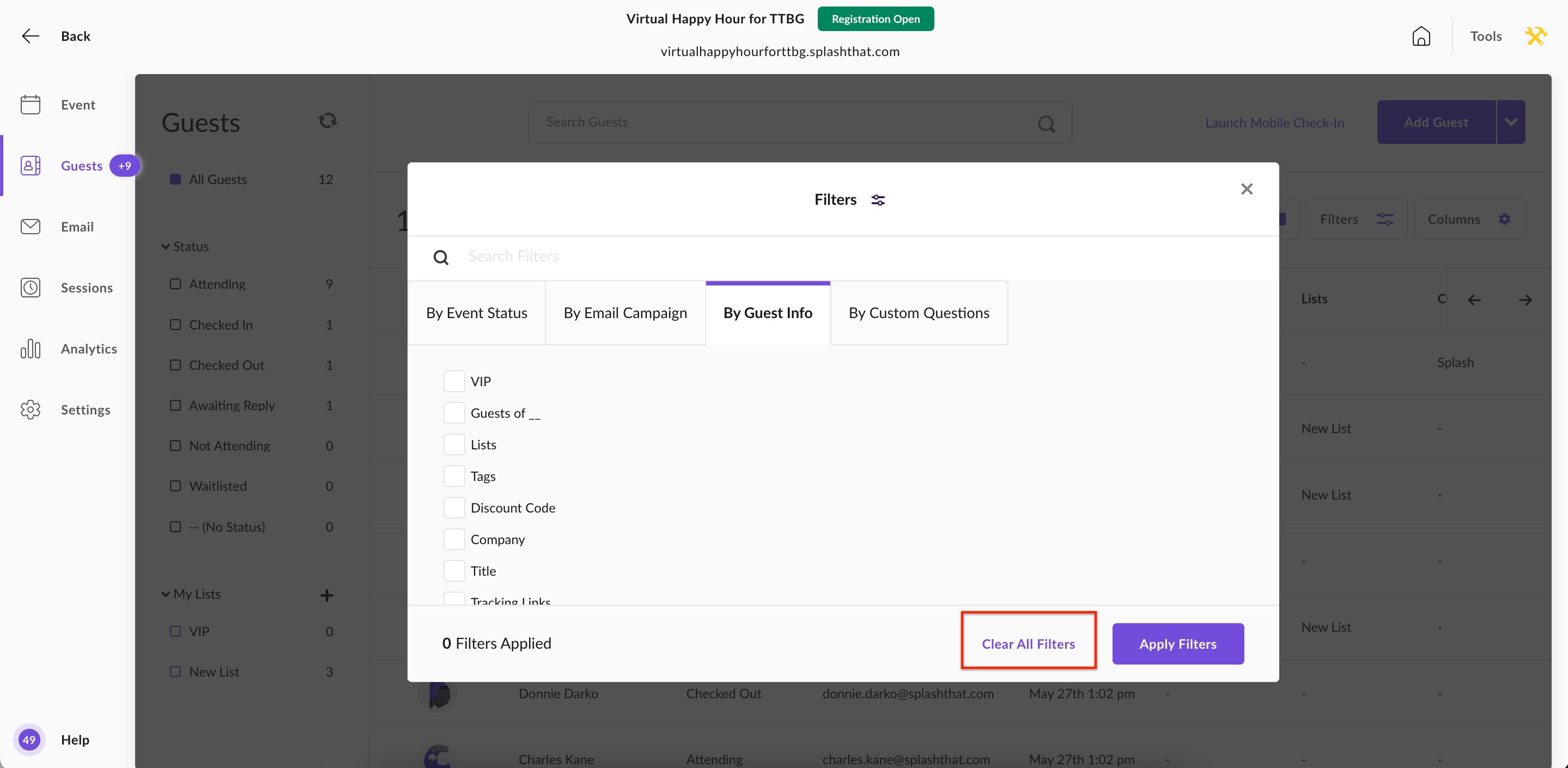Click the Guests contact card icon
Screen dimensions: 1568x768
31,166
